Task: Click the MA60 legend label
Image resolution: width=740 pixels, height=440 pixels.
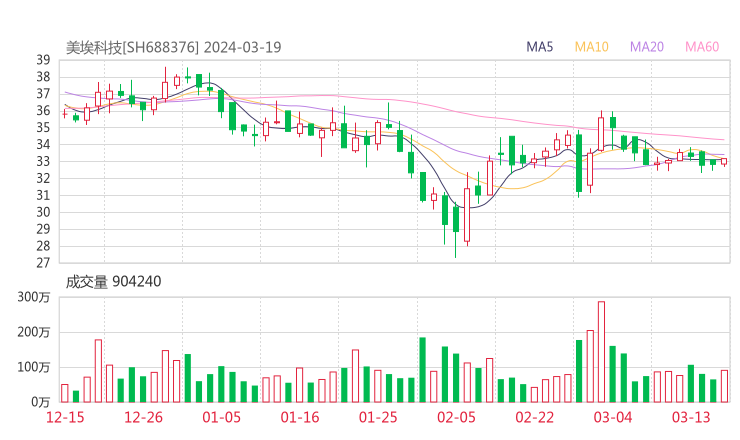Action: point(702,47)
